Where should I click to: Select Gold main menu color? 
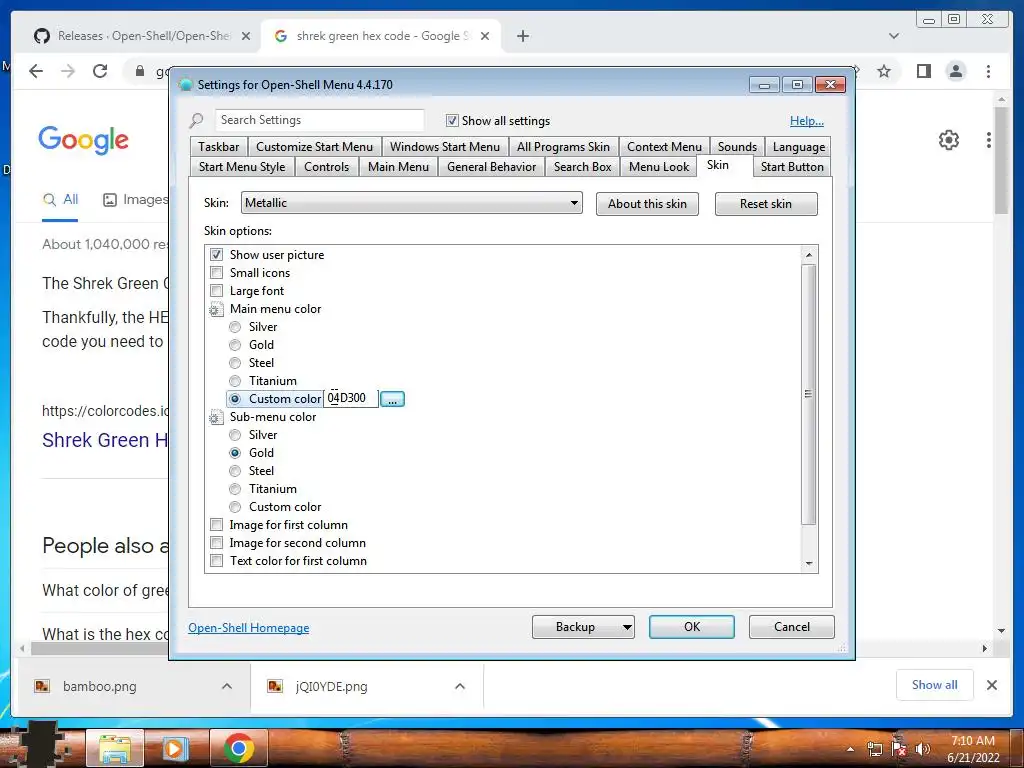tap(235, 345)
